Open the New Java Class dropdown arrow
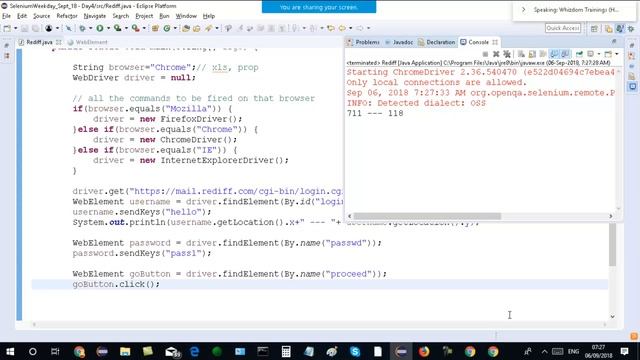The image size is (640, 360). tap(175, 28)
